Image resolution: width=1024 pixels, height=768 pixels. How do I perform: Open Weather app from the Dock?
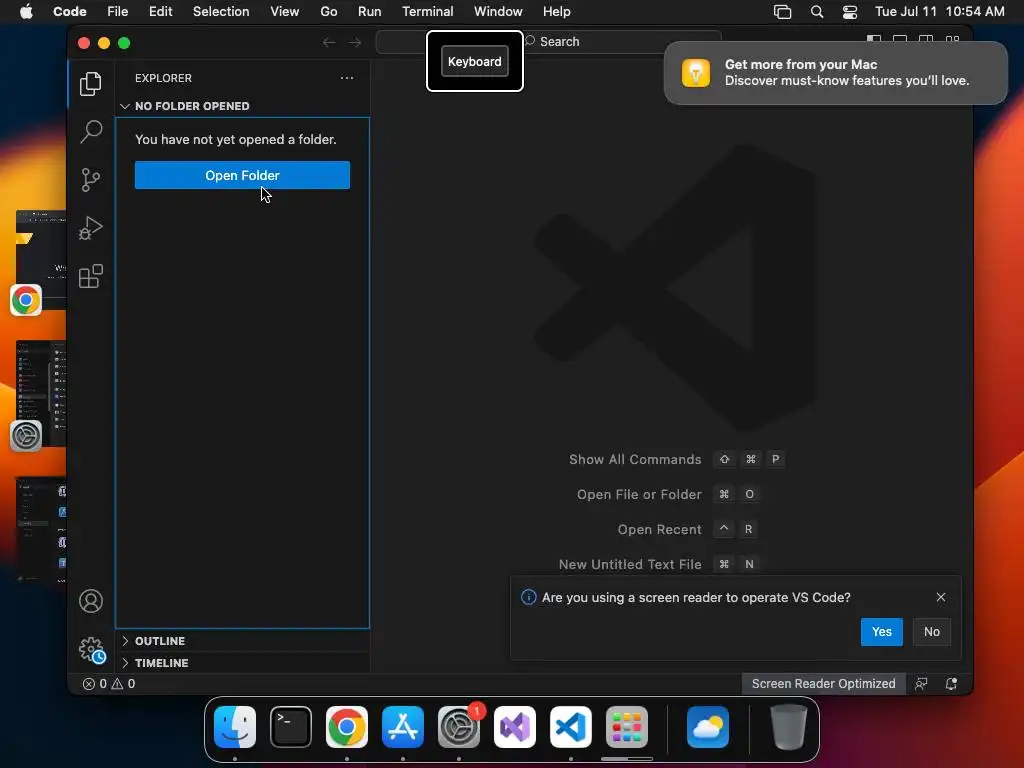(708, 727)
